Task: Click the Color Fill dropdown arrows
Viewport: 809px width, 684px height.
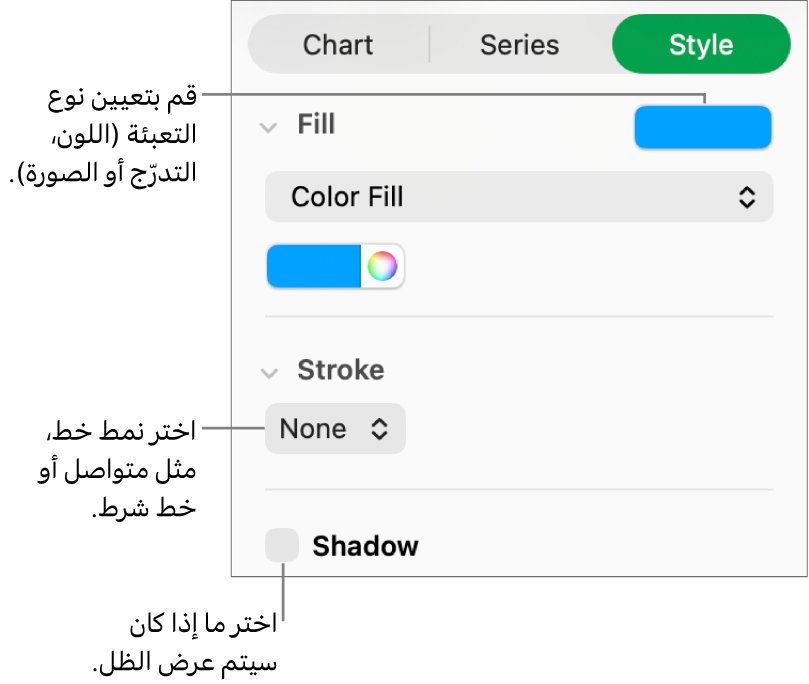Action: point(747,197)
